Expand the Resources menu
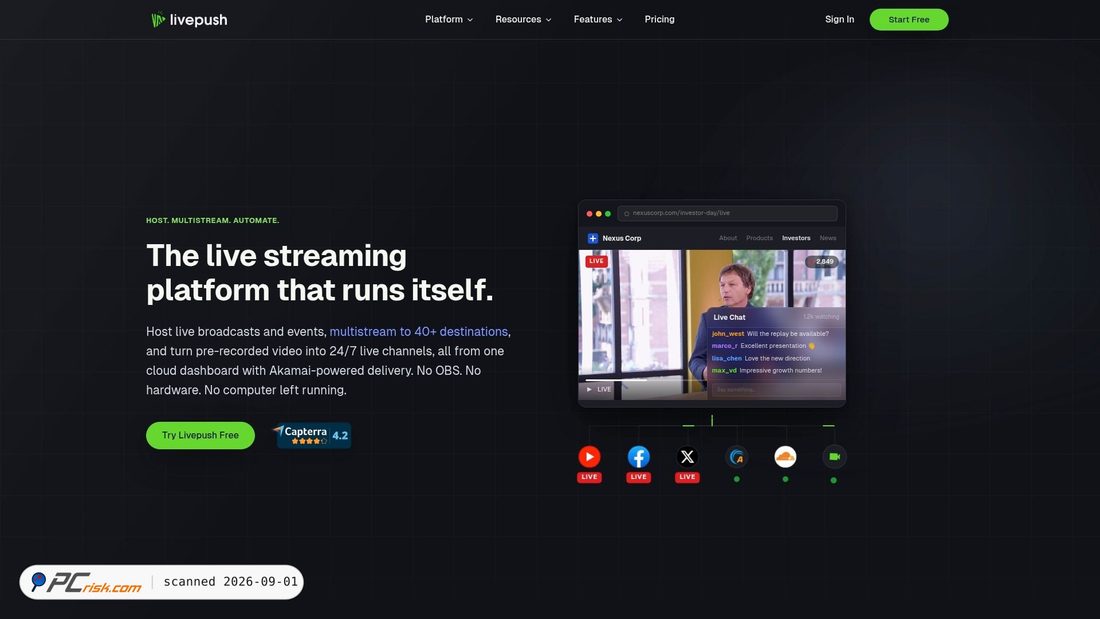 point(523,20)
